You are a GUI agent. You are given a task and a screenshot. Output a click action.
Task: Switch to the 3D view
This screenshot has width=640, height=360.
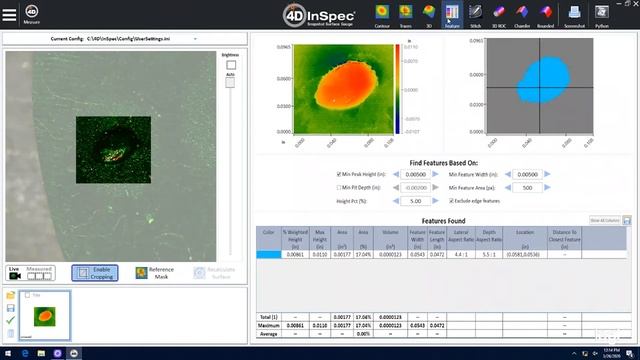(x=429, y=15)
